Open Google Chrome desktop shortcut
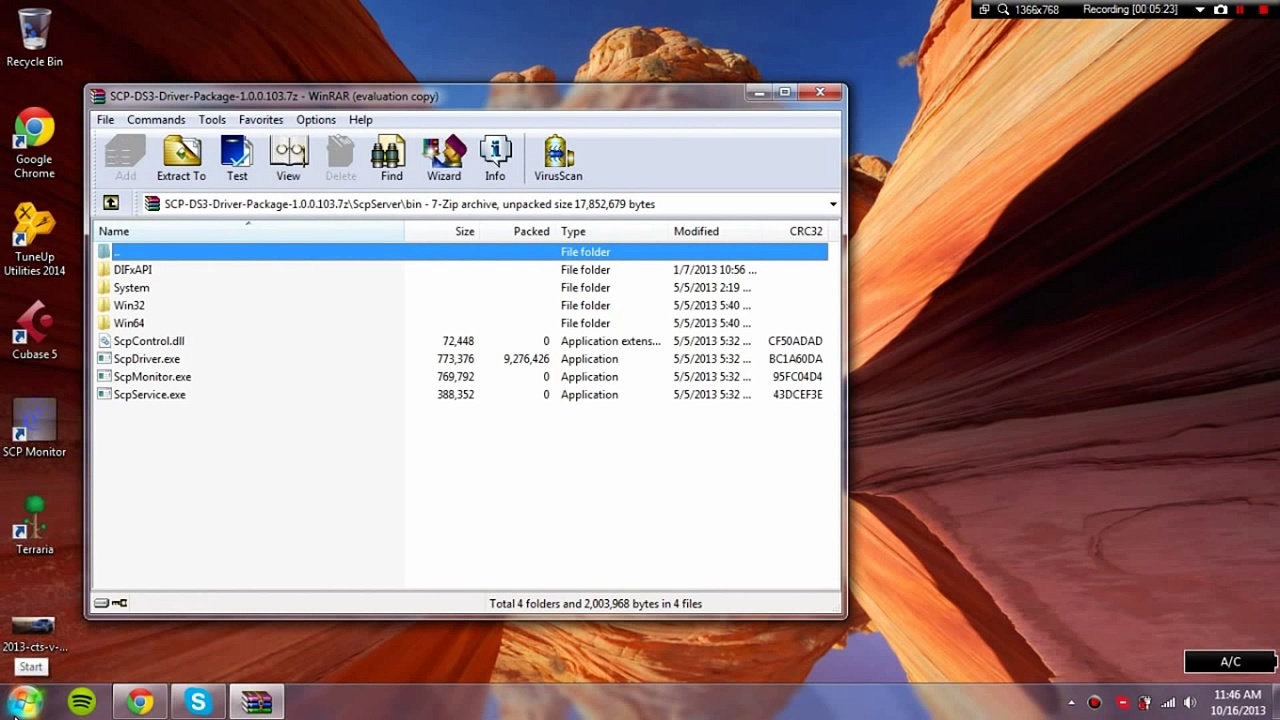The image size is (1280, 720). 34,144
